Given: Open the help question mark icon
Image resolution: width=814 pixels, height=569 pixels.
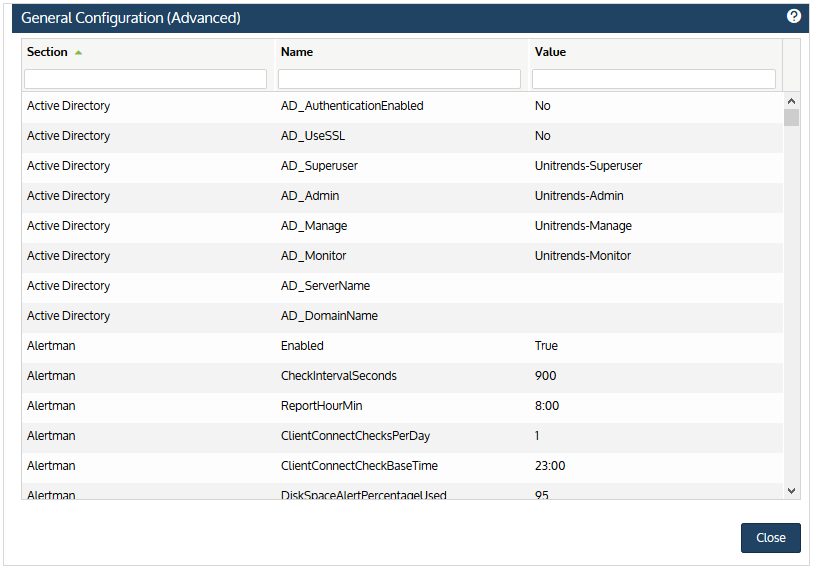Looking at the screenshot, I should click(x=793, y=17).
